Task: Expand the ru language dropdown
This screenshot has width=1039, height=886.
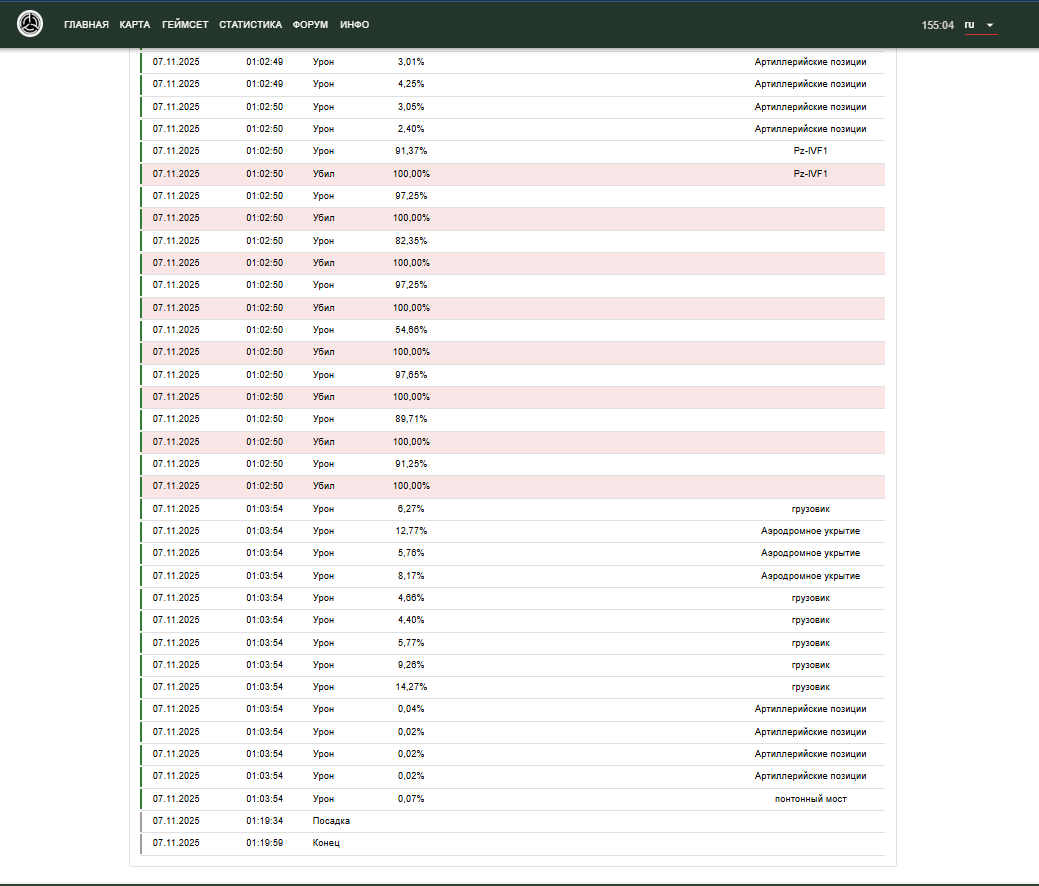Action: [970, 25]
